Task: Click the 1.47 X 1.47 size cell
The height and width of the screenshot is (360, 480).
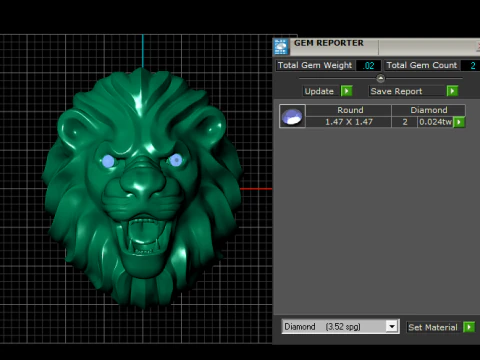Action: click(x=349, y=122)
